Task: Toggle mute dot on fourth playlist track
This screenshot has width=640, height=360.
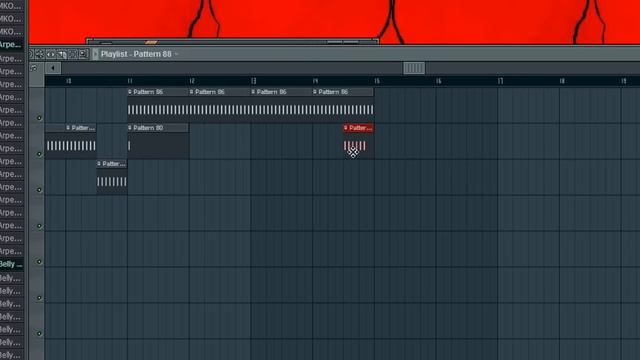Action: 39,226
